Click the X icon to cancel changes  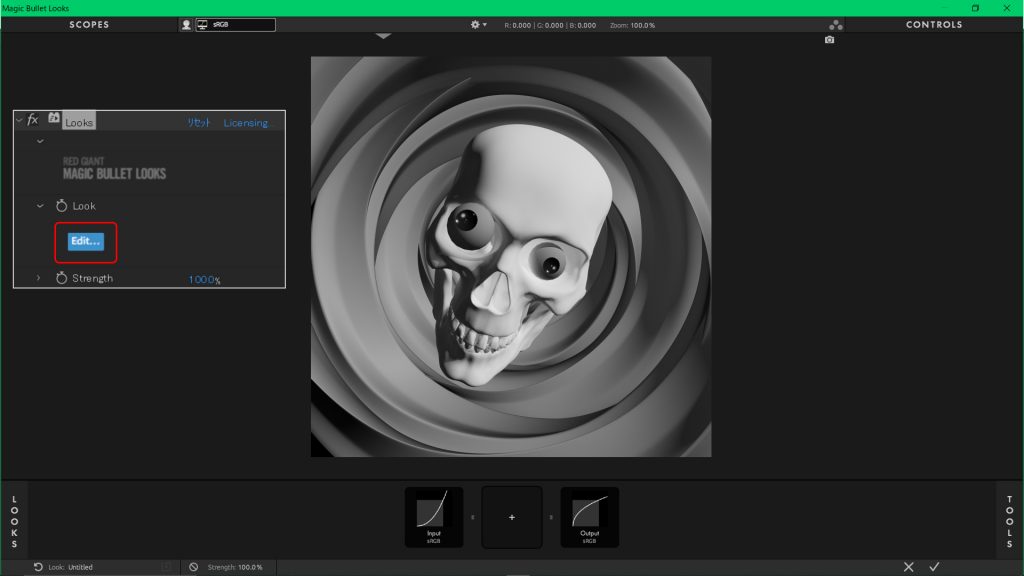pyautogui.click(x=908, y=567)
